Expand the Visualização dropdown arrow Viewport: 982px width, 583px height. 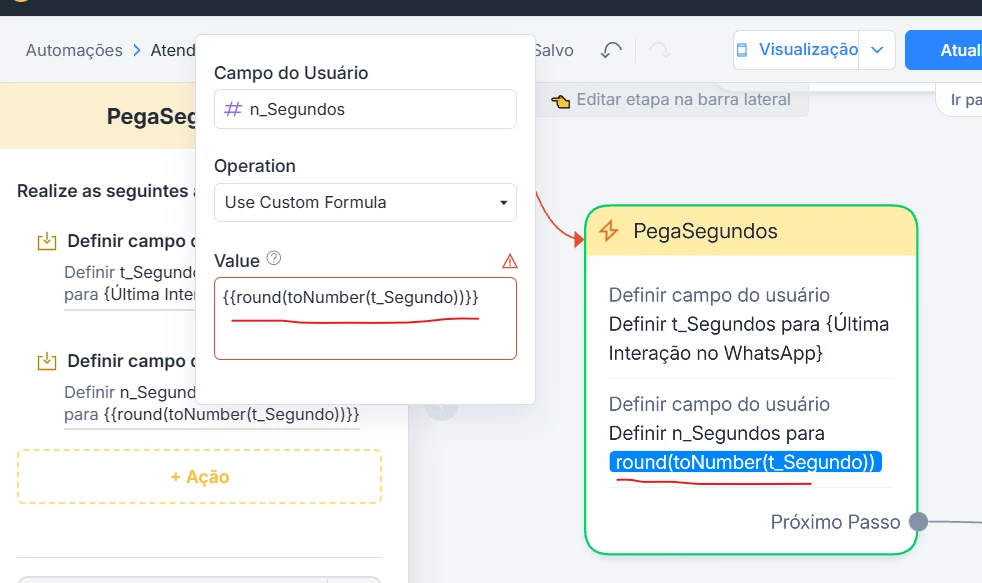(x=877, y=50)
